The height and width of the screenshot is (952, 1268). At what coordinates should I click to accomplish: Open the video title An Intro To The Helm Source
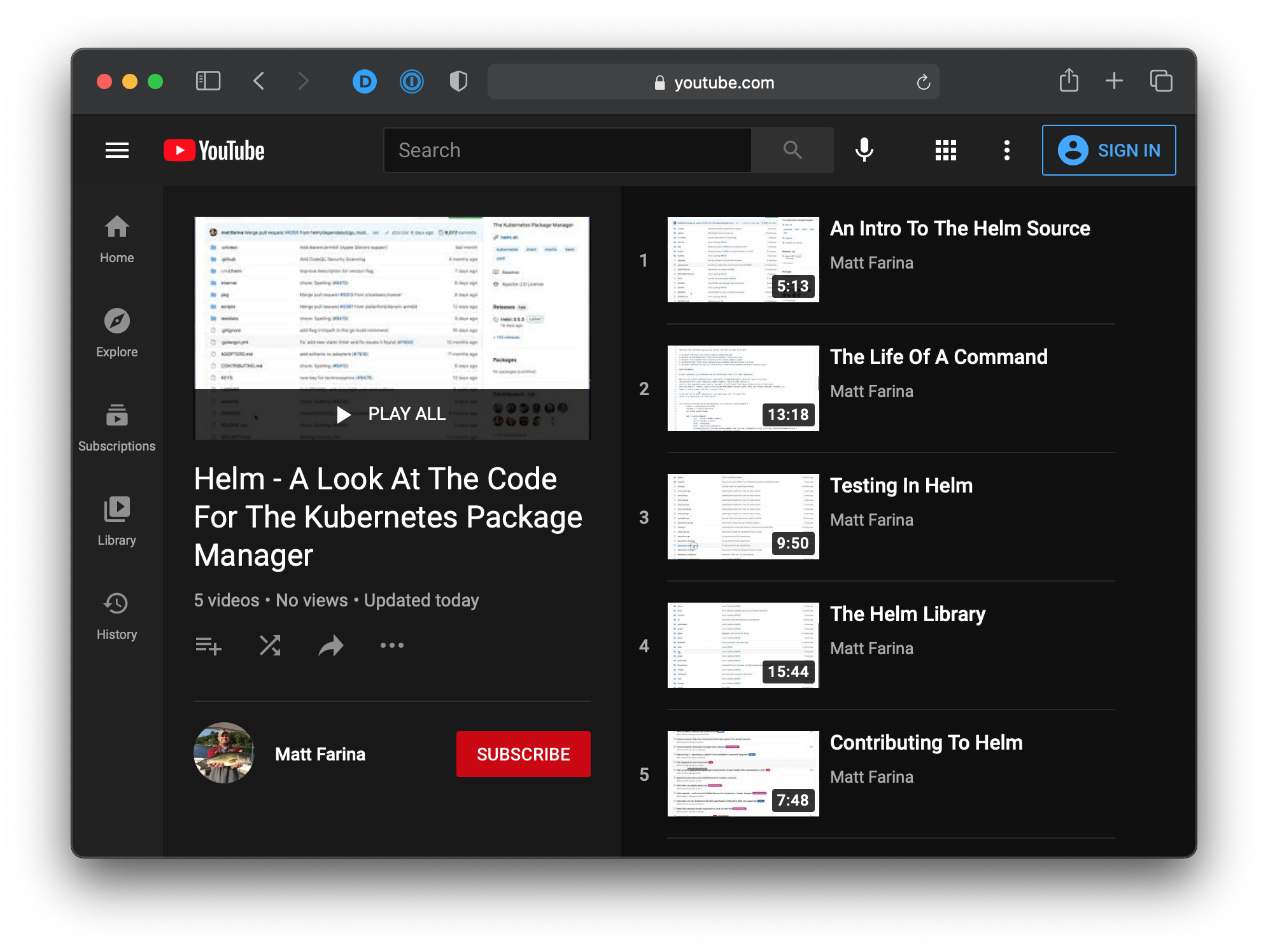(x=960, y=228)
